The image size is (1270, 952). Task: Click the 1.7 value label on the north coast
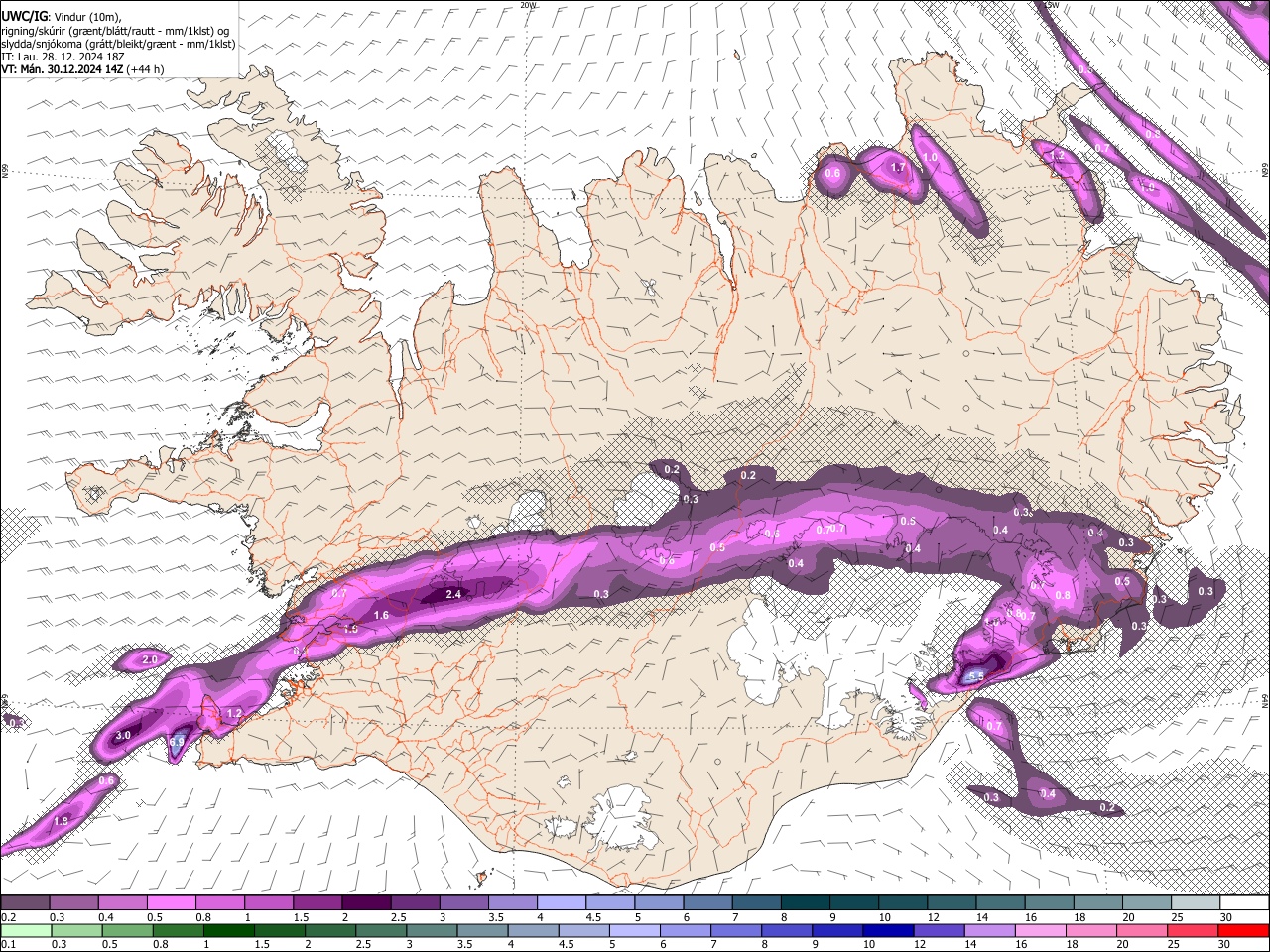tap(898, 168)
